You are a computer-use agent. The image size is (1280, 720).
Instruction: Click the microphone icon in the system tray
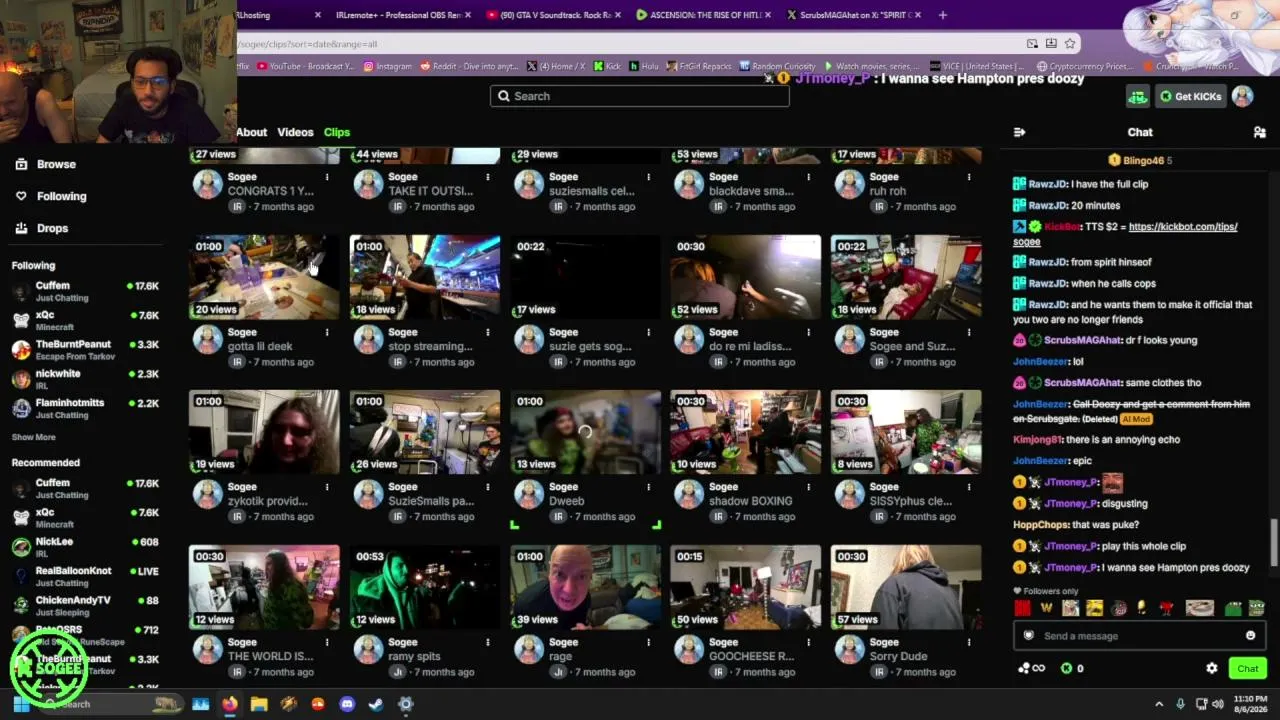(x=1180, y=704)
